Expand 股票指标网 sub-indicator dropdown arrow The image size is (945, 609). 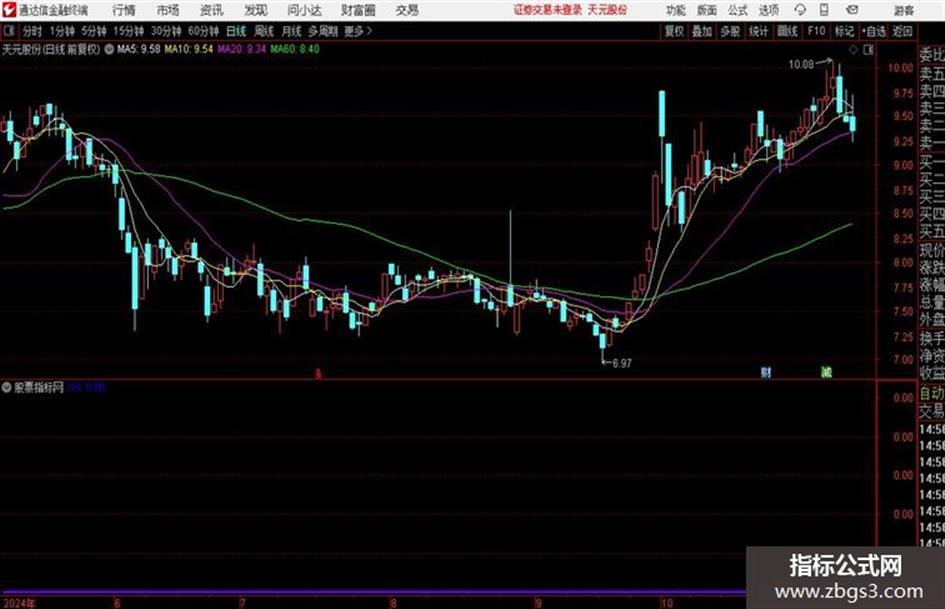(x=7, y=388)
